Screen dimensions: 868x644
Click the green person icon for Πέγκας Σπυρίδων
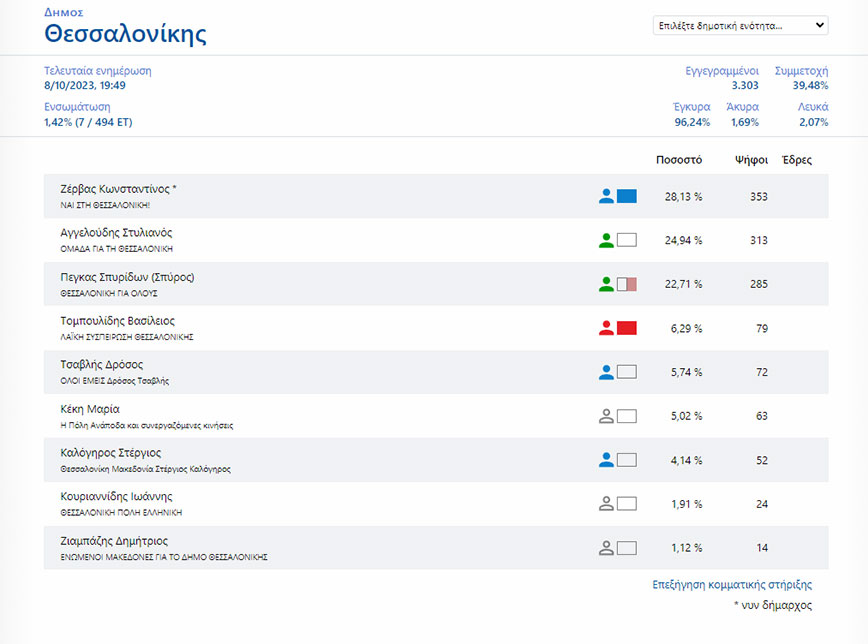[x=606, y=284]
